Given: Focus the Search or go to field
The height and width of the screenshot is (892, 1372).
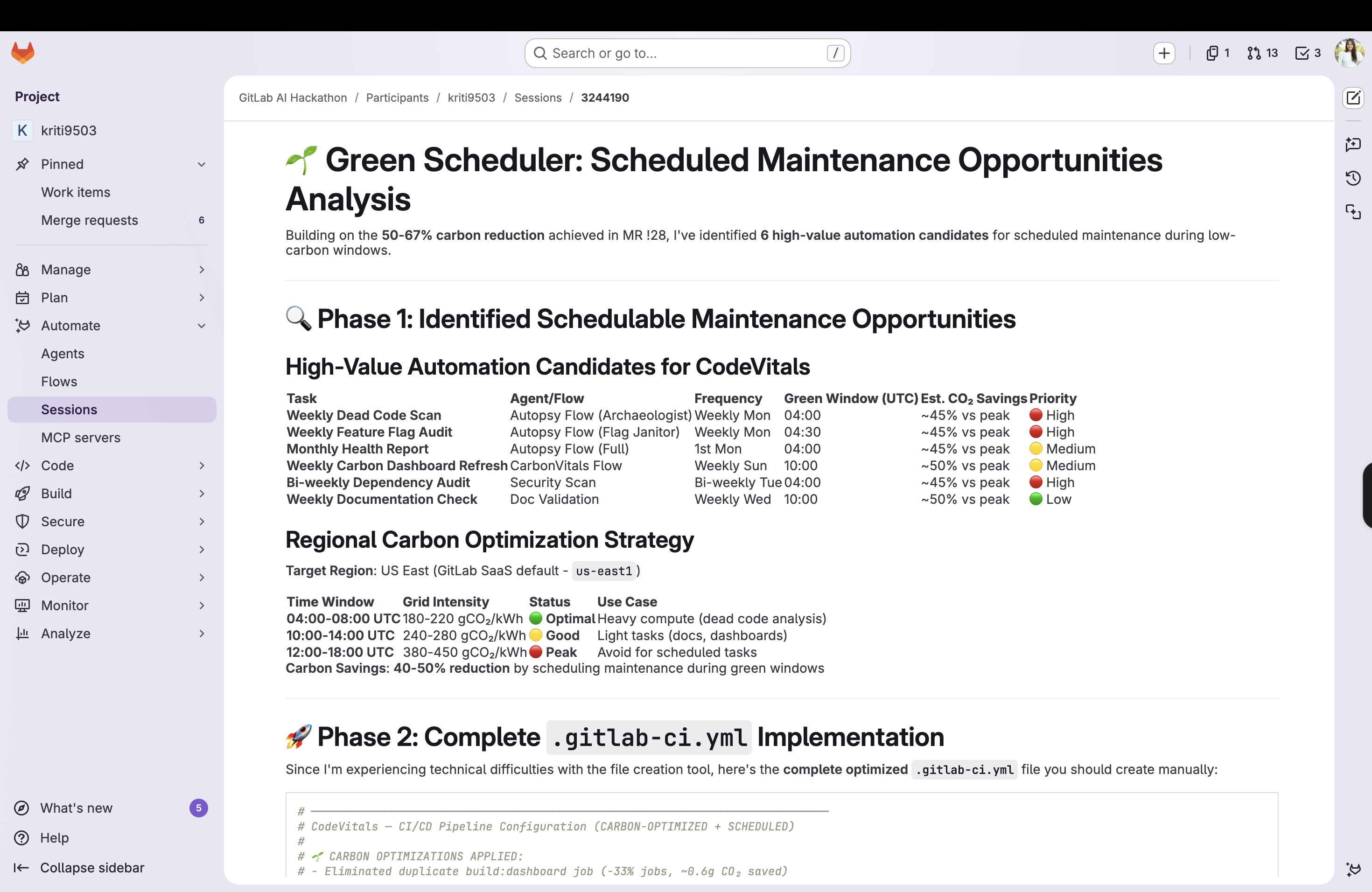Looking at the screenshot, I should (686, 53).
